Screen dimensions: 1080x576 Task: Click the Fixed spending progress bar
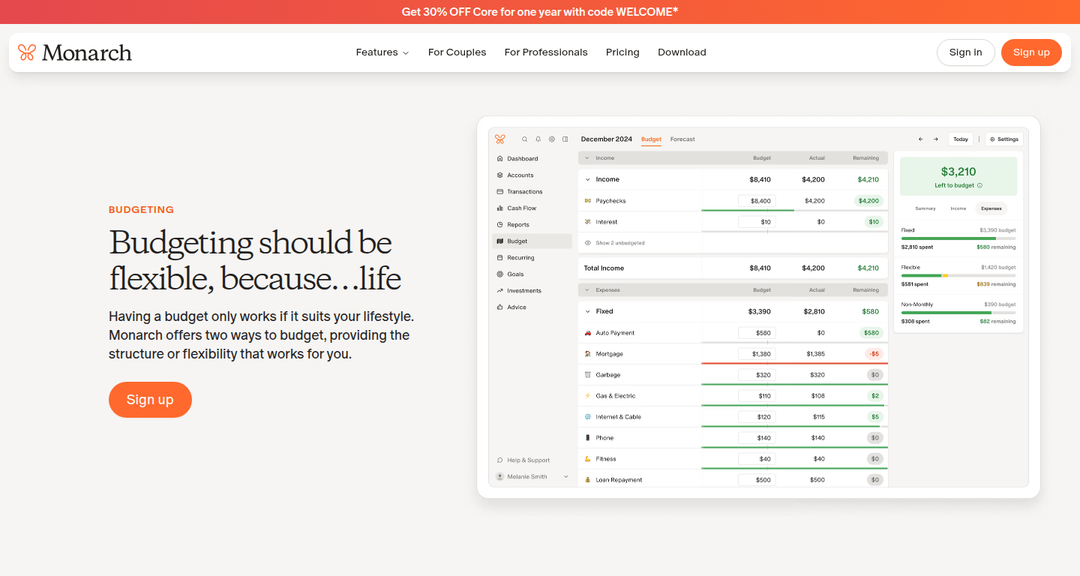pyautogui.click(x=958, y=238)
